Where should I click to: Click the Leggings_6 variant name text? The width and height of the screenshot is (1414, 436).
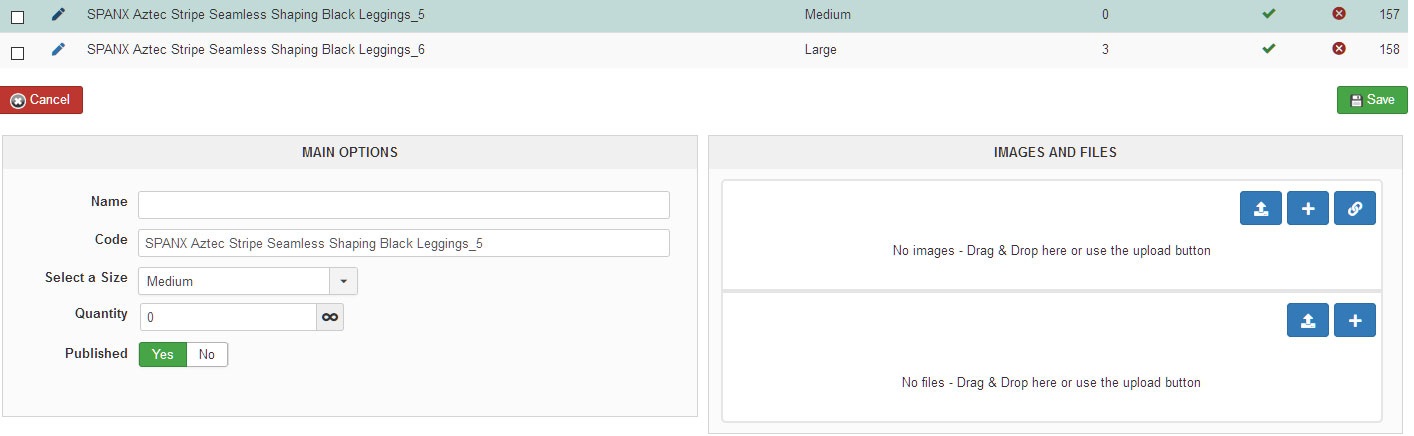pyautogui.click(x=256, y=49)
